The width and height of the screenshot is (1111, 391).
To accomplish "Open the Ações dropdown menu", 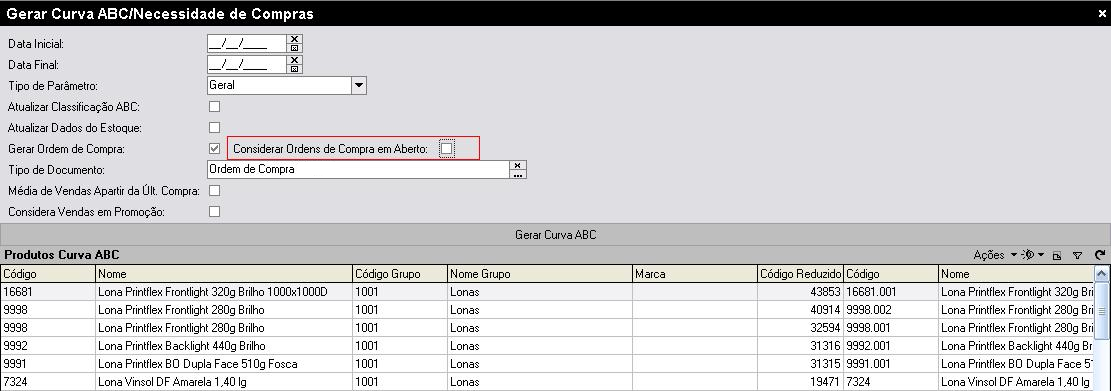I will (x=995, y=255).
